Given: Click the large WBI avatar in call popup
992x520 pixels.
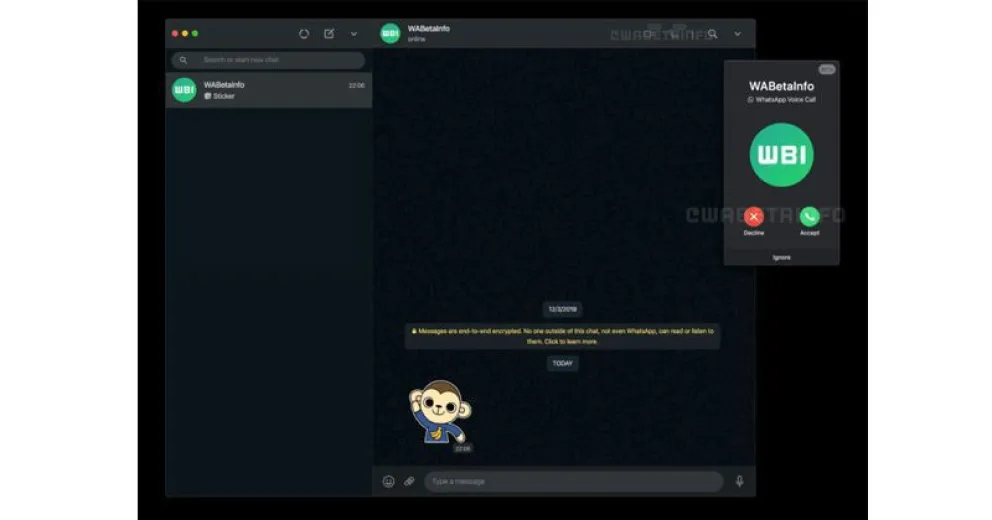Looking at the screenshot, I should (781, 155).
